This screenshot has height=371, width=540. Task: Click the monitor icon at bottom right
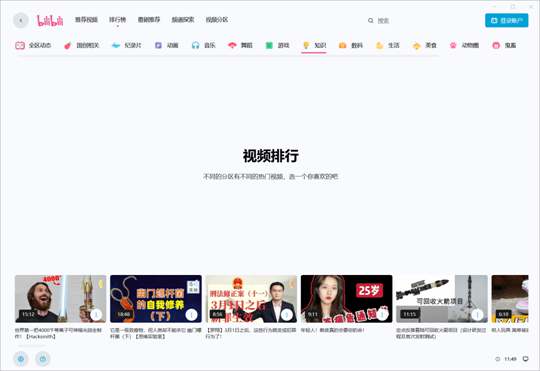pos(526,359)
